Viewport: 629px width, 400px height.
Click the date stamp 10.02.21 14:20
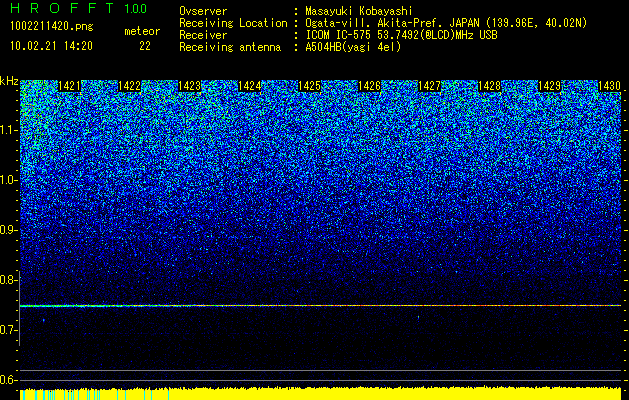[x=51, y=46]
